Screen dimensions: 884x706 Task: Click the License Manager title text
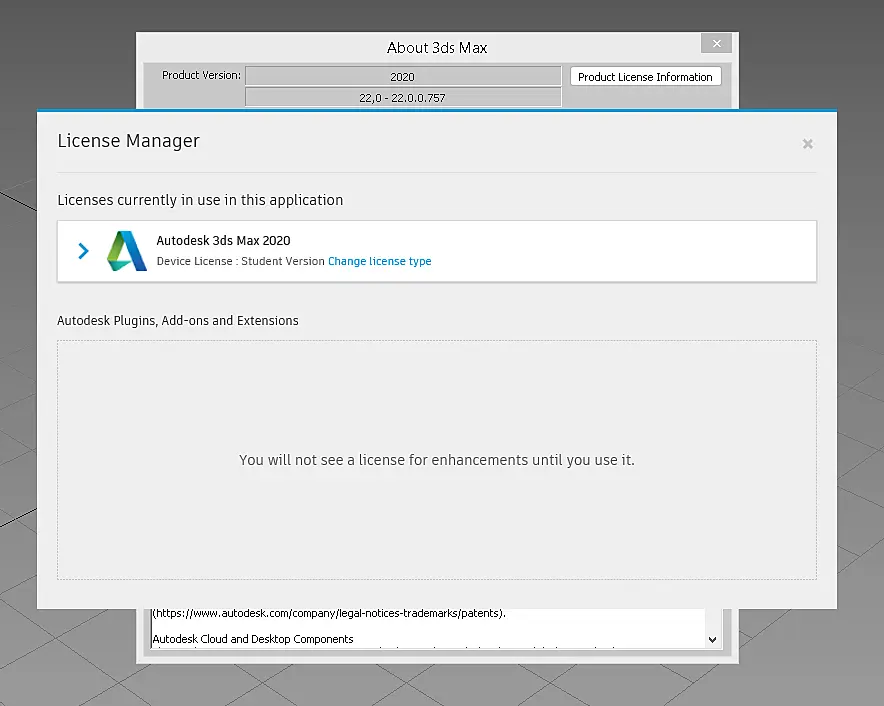click(129, 140)
